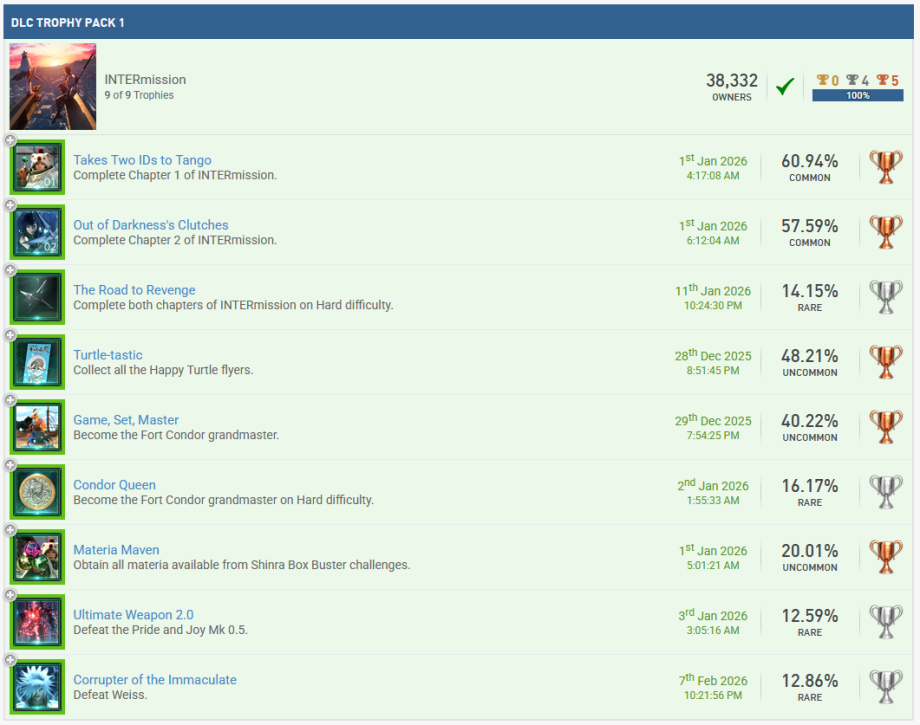Click the INTERmission DLC cover thumbnail

[53, 87]
